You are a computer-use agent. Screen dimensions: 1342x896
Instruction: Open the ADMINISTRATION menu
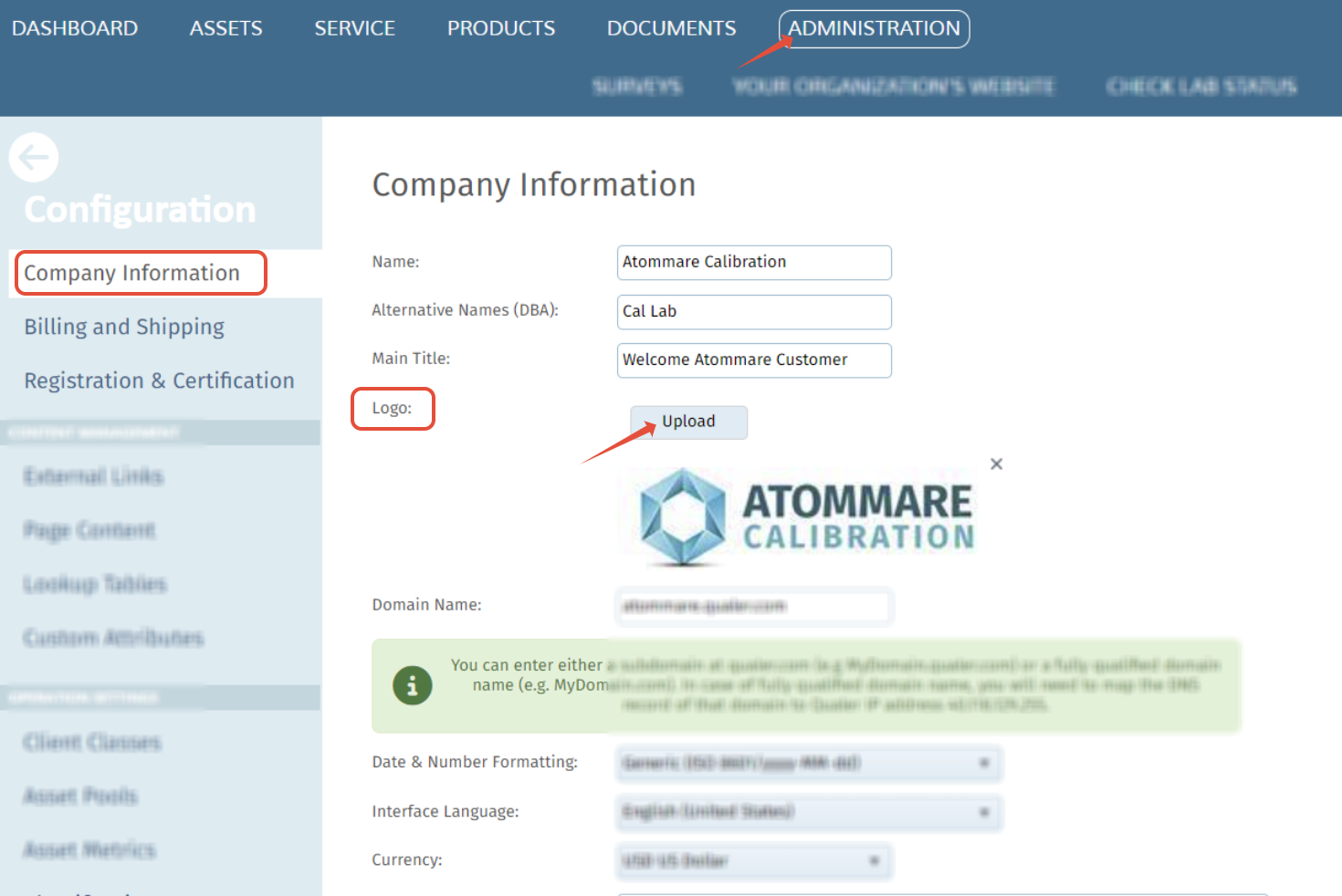(x=874, y=28)
